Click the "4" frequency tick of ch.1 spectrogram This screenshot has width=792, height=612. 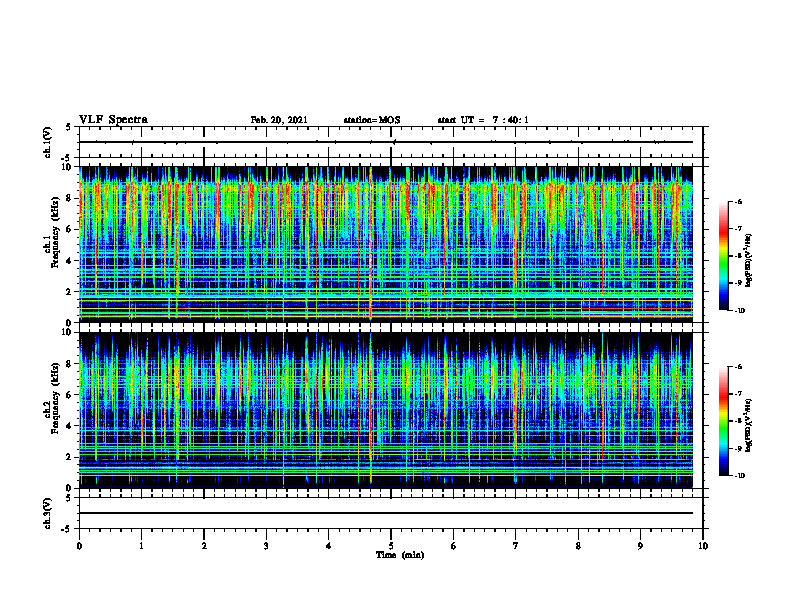(x=69, y=261)
